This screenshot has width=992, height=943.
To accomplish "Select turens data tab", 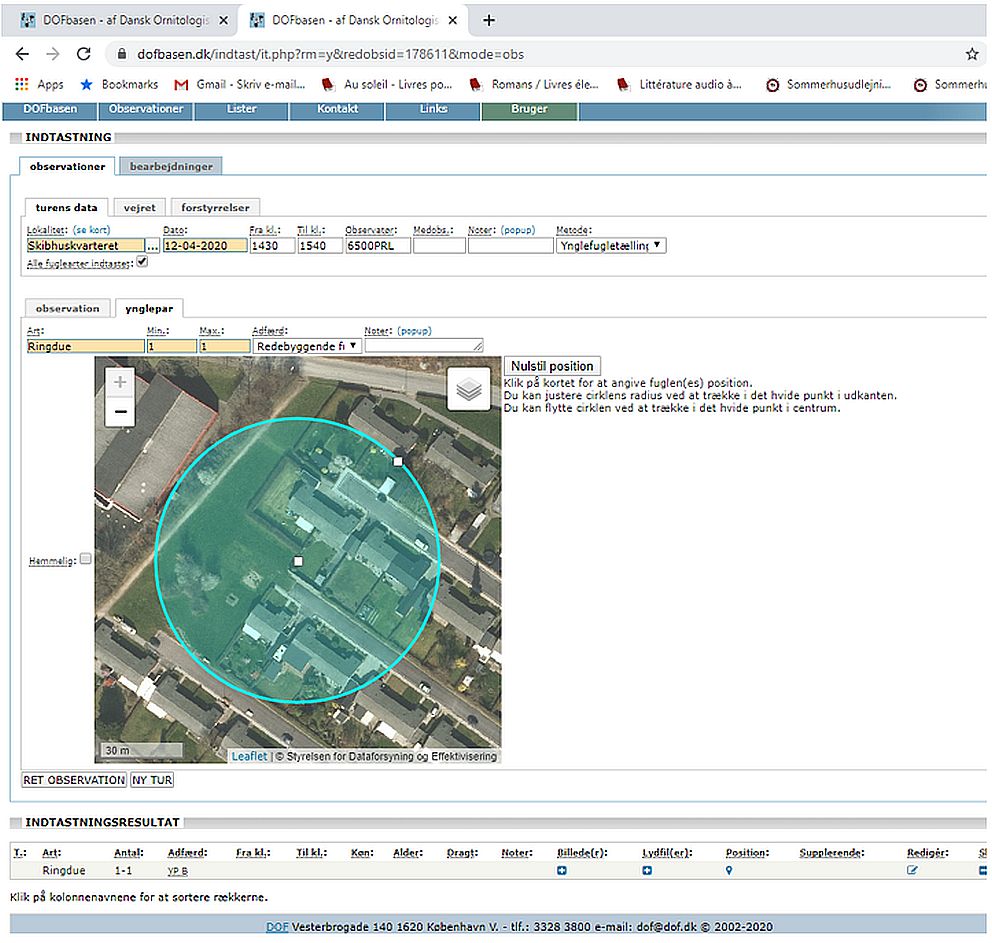I will (x=66, y=207).
